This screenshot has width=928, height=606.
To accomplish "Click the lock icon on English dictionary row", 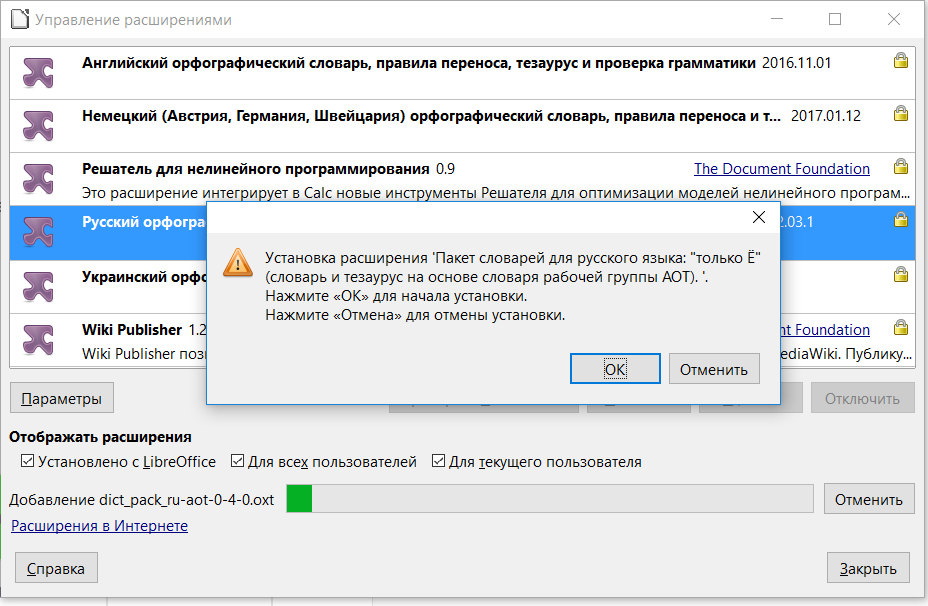I will click(x=900, y=61).
